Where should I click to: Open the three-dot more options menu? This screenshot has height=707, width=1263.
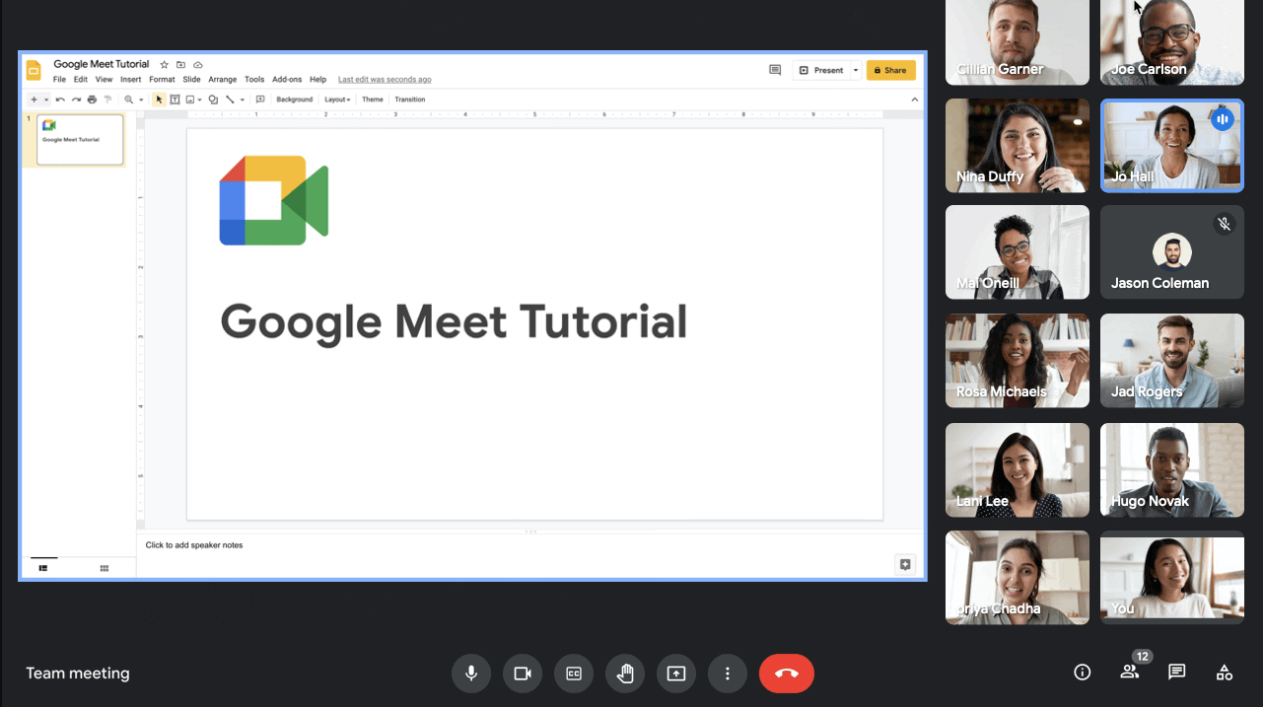728,673
